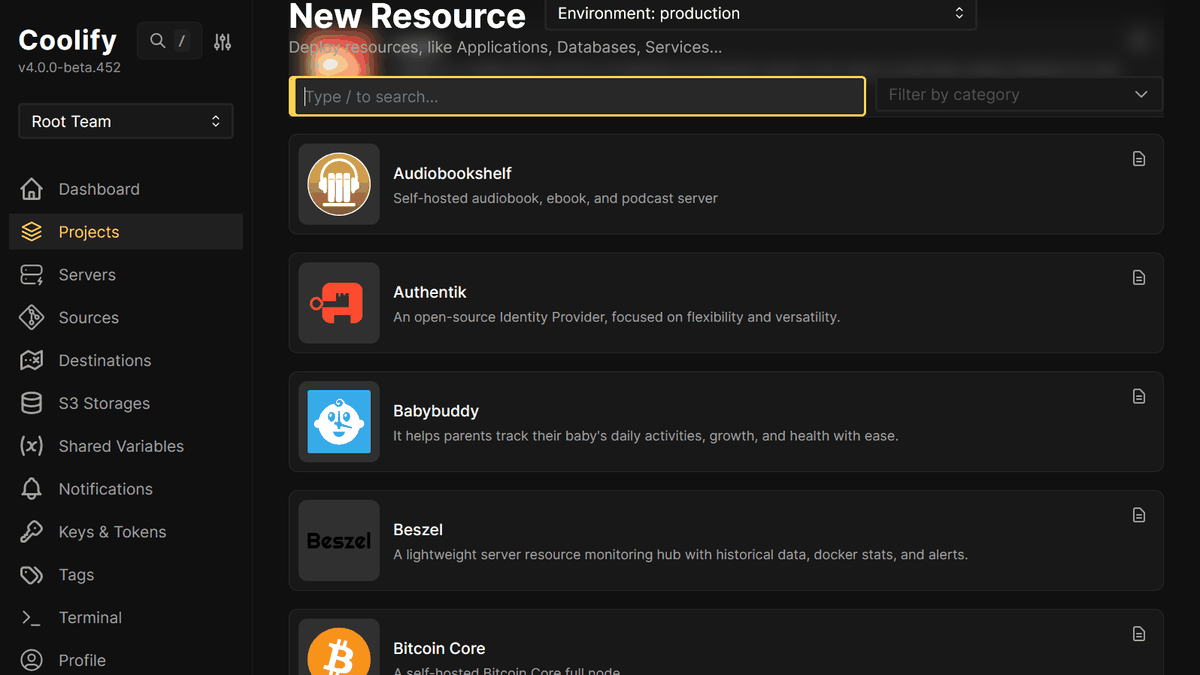This screenshot has width=1200, height=675.
Task: Focus the Type / to search field
Action: (x=580, y=97)
